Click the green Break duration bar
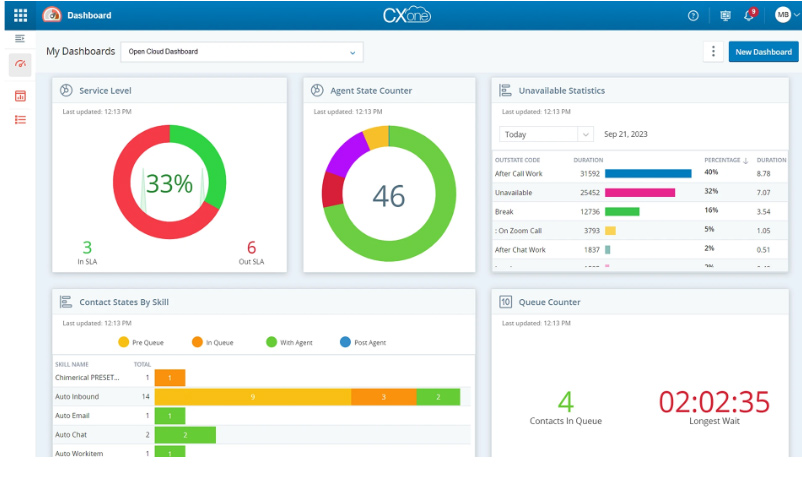The image size is (802, 477). point(622,211)
